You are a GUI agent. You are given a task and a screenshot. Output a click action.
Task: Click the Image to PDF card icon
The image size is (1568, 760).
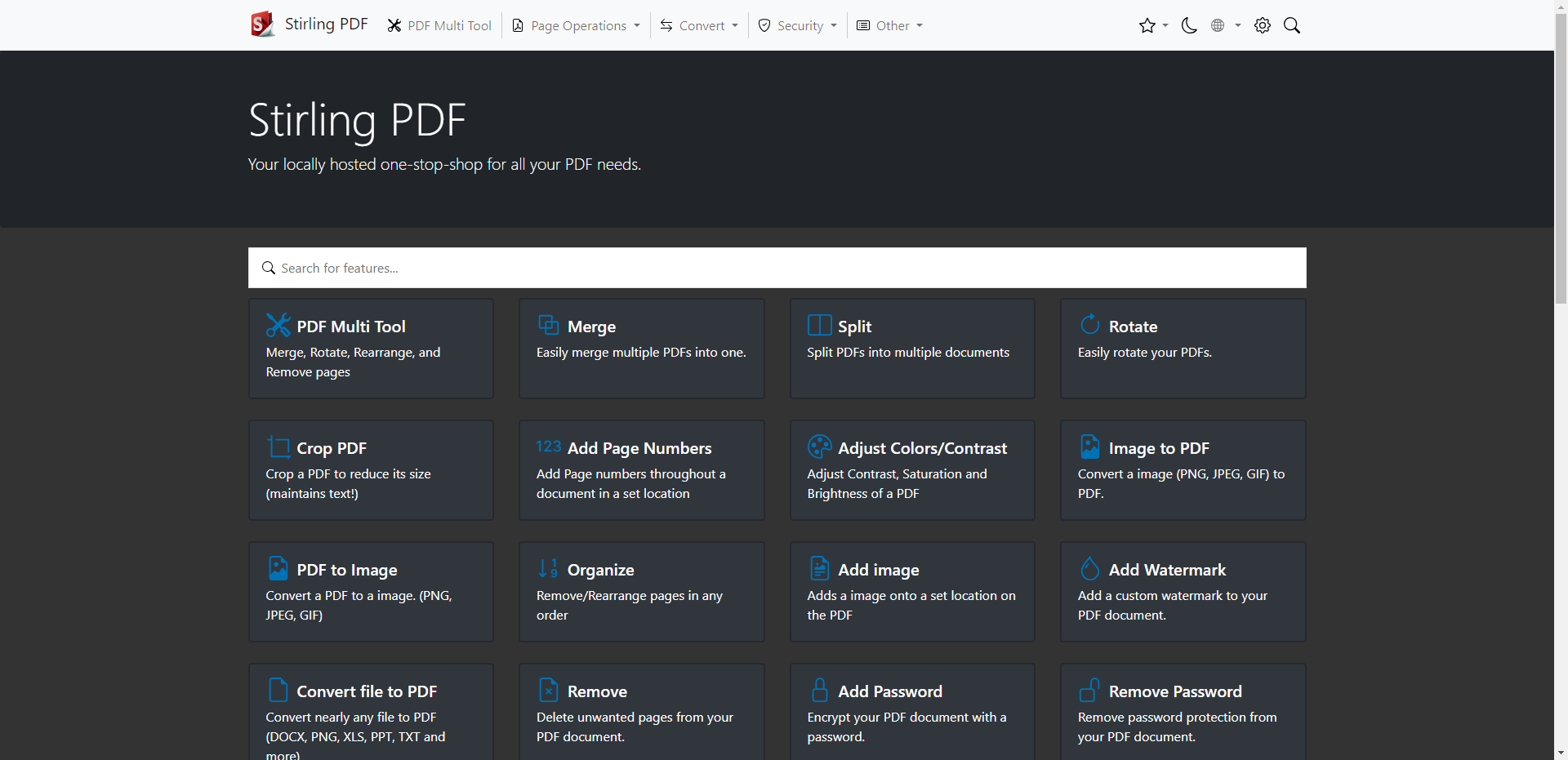click(x=1090, y=447)
